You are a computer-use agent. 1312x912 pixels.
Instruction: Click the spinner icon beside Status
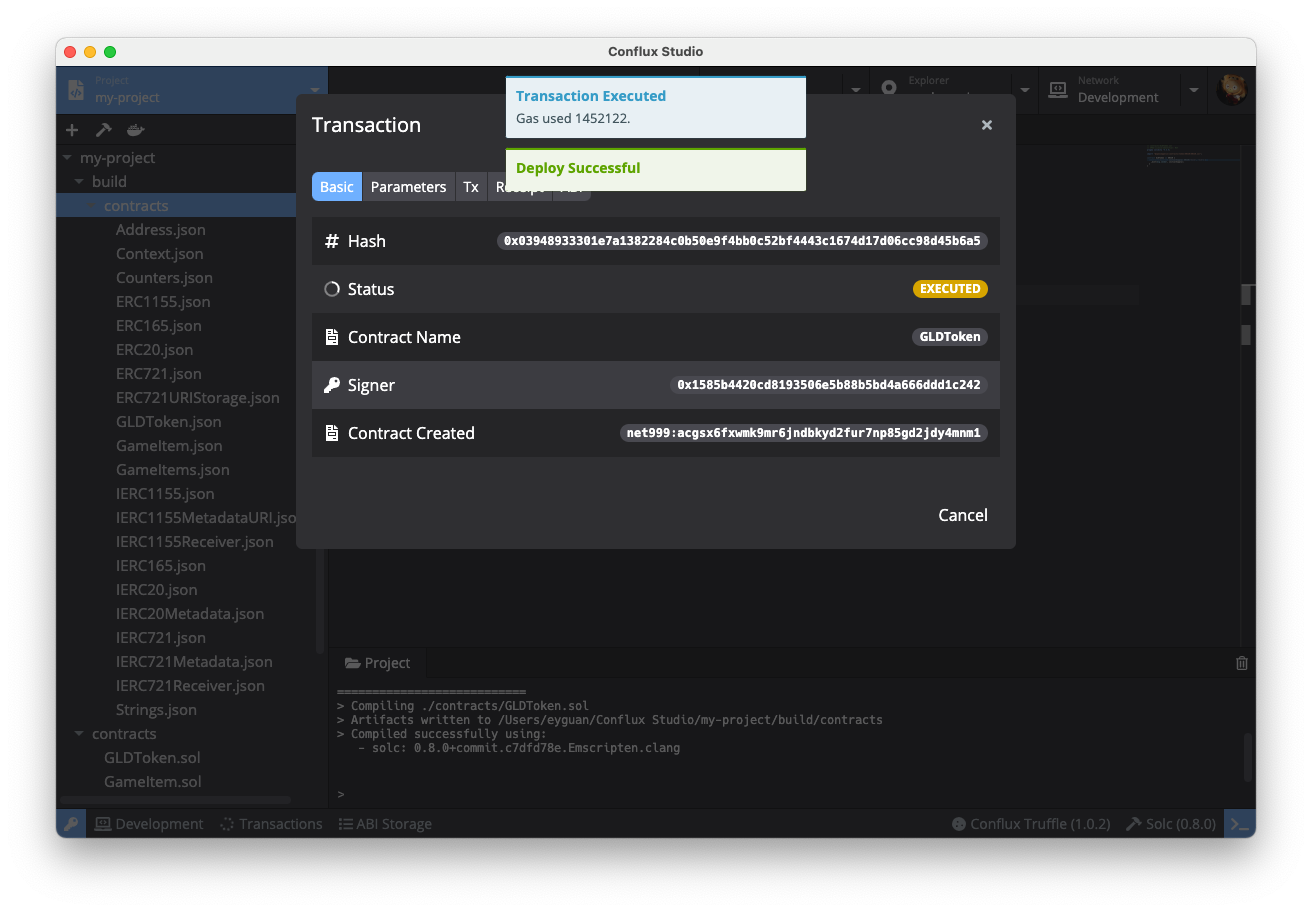point(332,289)
